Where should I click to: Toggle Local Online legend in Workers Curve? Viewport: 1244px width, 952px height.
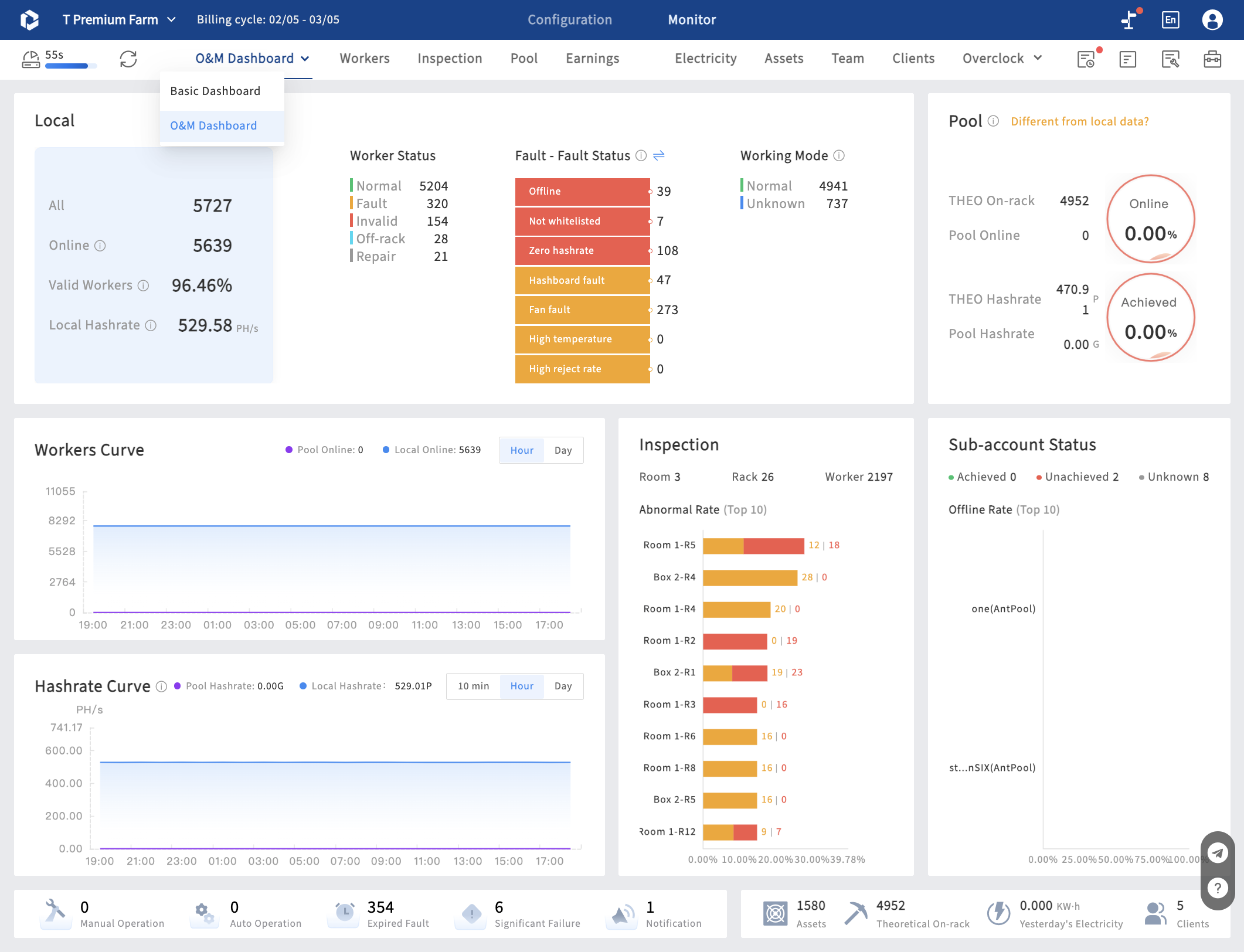[x=431, y=450]
